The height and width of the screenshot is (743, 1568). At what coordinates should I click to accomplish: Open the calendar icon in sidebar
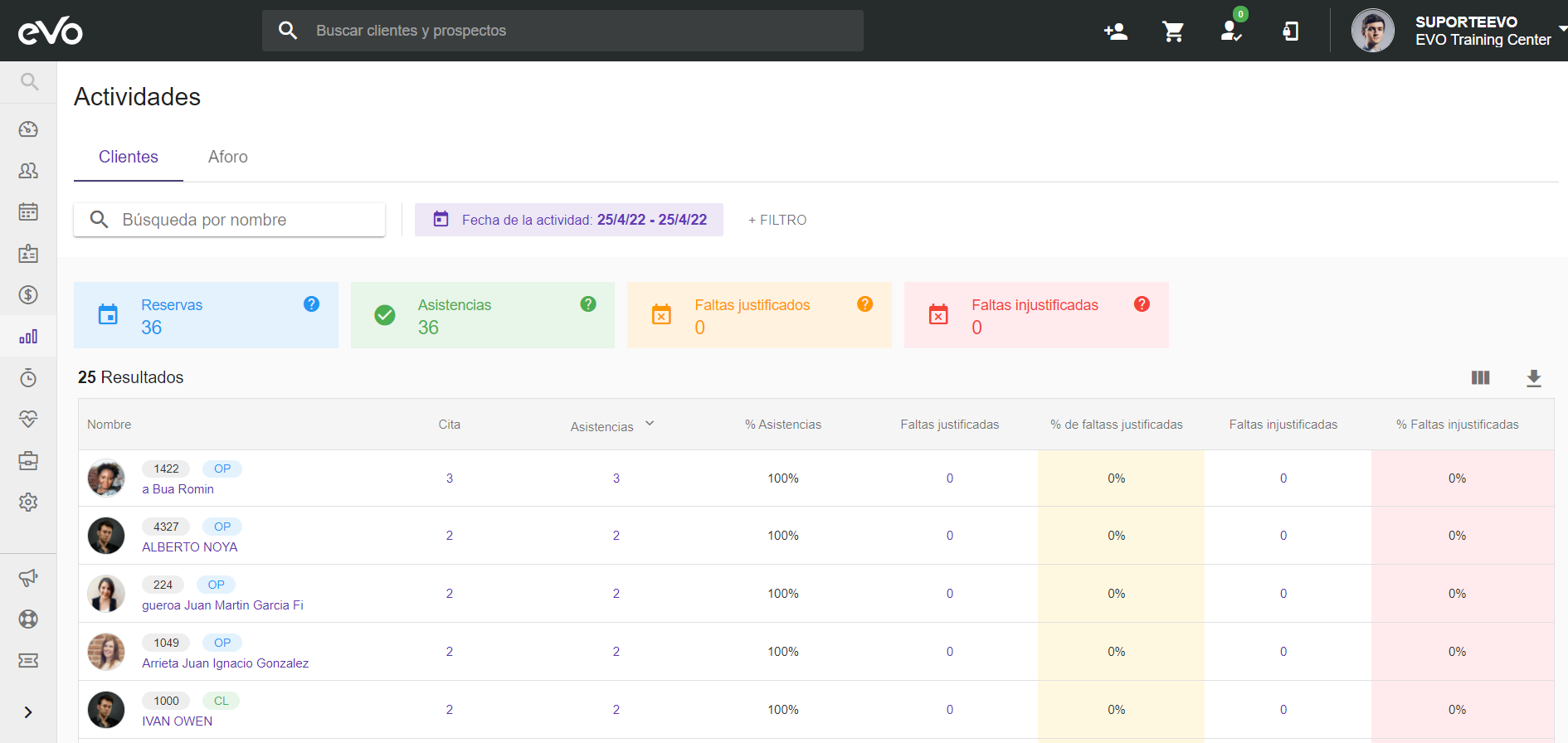[x=28, y=212]
